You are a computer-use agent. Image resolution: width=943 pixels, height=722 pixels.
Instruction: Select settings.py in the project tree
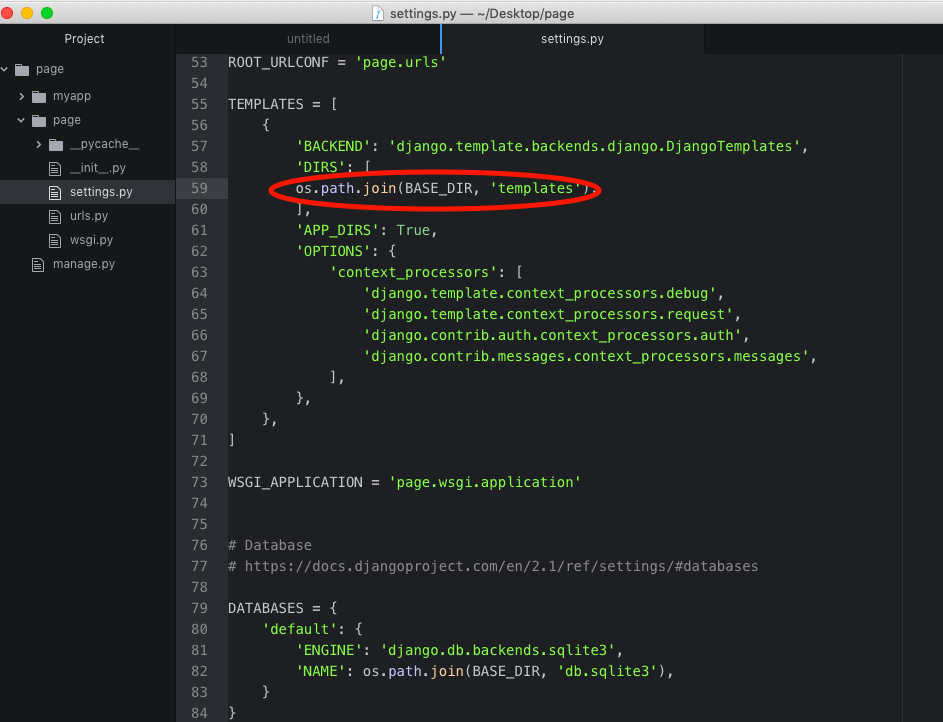[x=101, y=192]
